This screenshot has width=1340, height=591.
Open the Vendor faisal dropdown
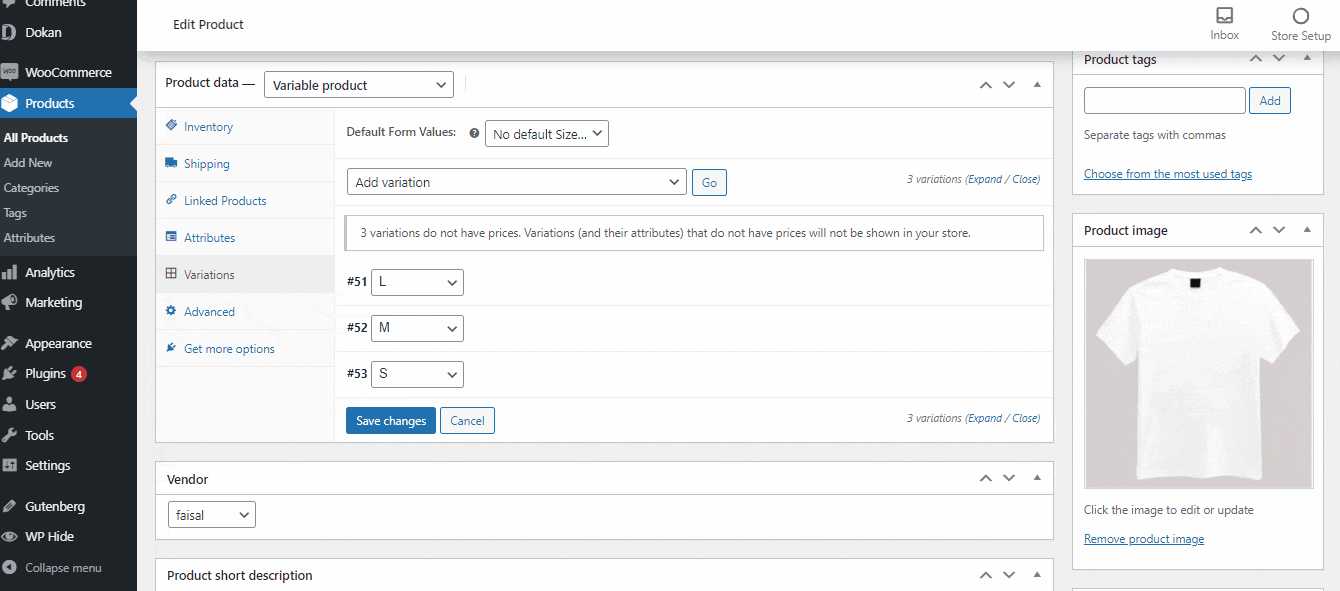(x=212, y=515)
